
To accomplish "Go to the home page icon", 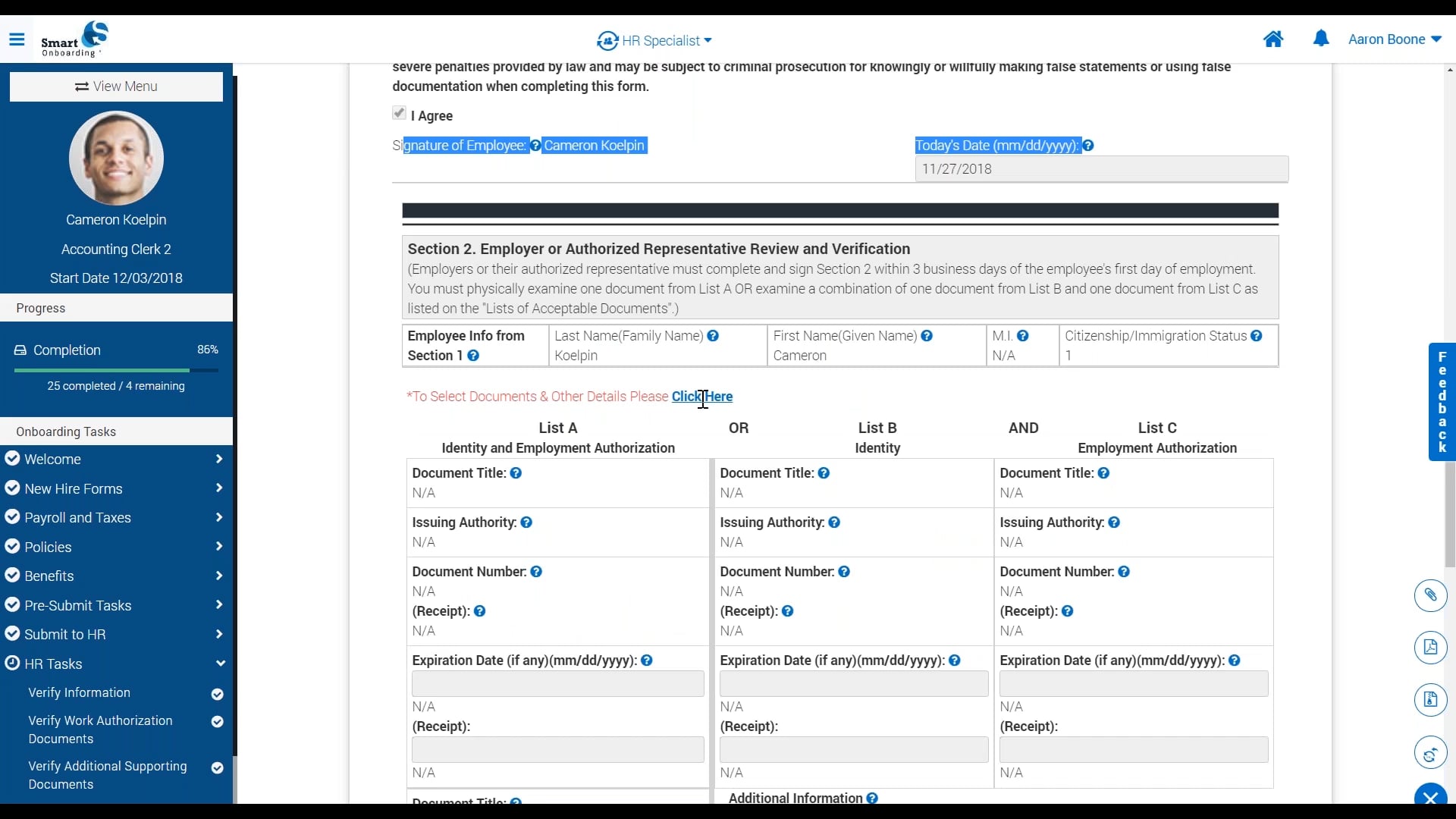I will coord(1273,39).
